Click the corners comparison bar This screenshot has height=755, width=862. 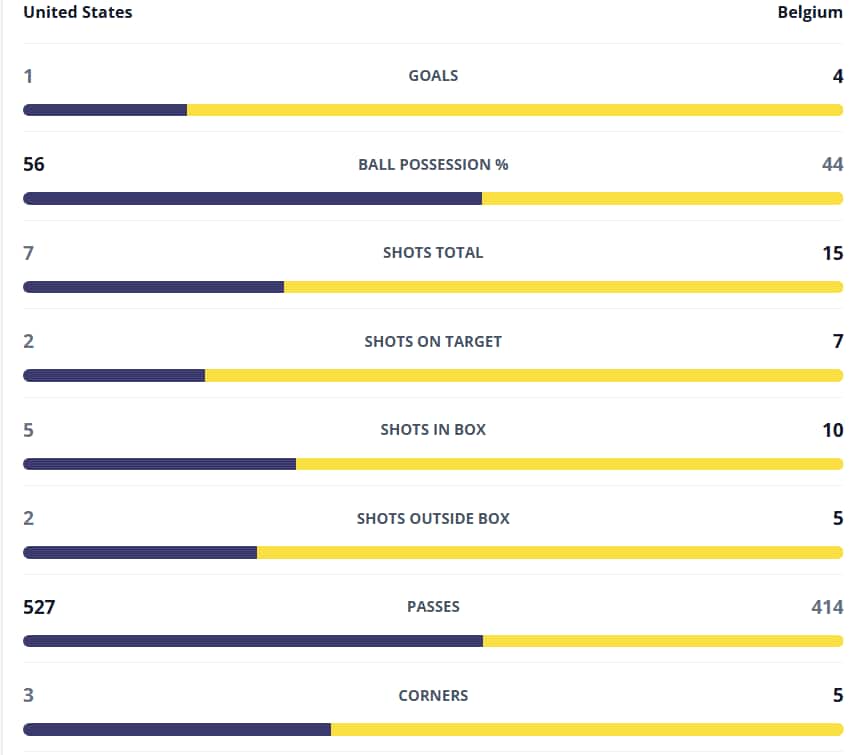tap(433, 730)
